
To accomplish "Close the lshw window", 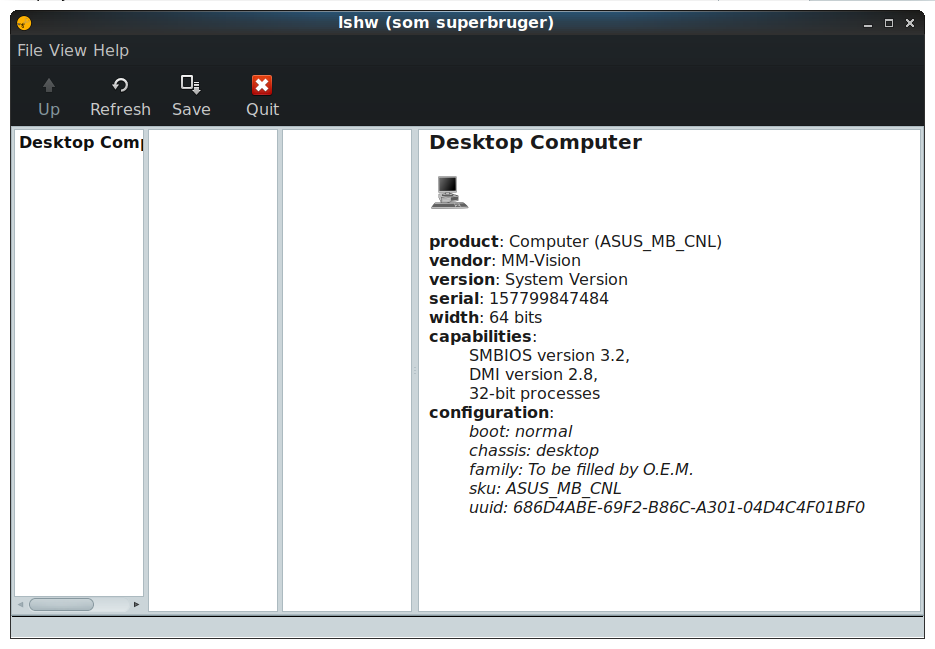I will click(908, 23).
